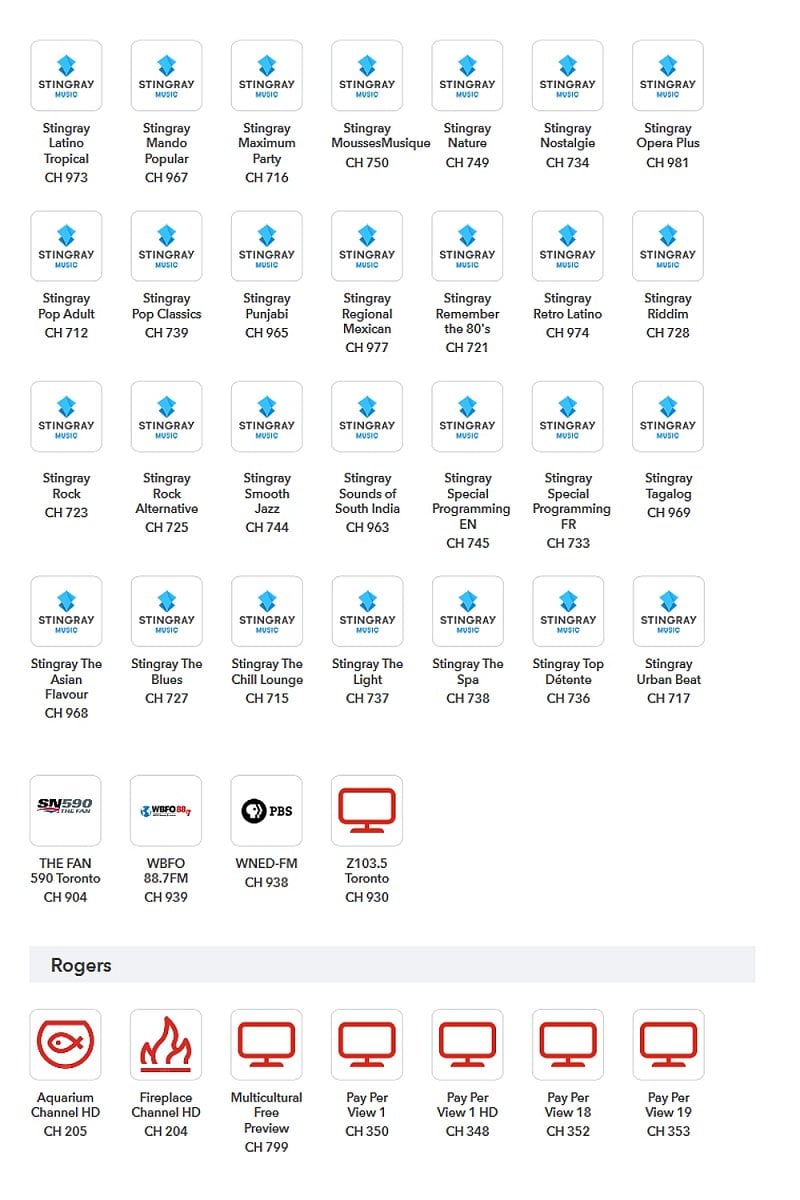800x1200 pixels.
Task: Click the 'CH 973' channel number text
Action: (x=66, y=178)
